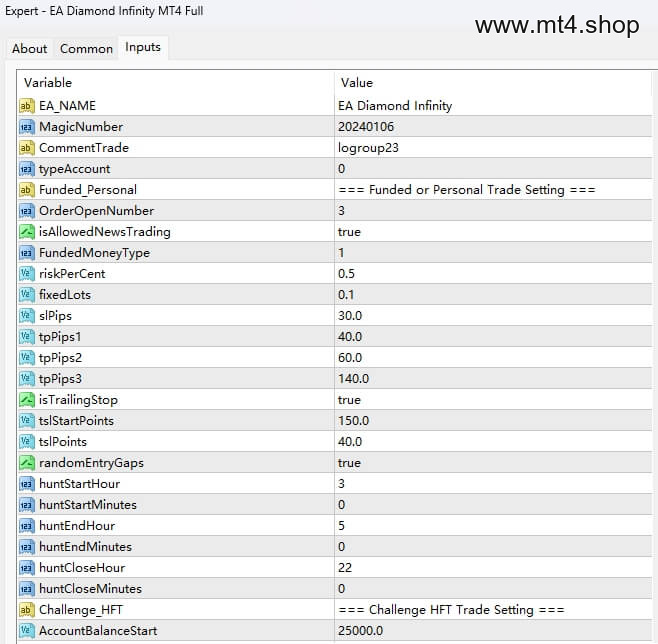Click the double icon beside slPips
Viewport: 658px width, 644px height.
pos(26,315)
